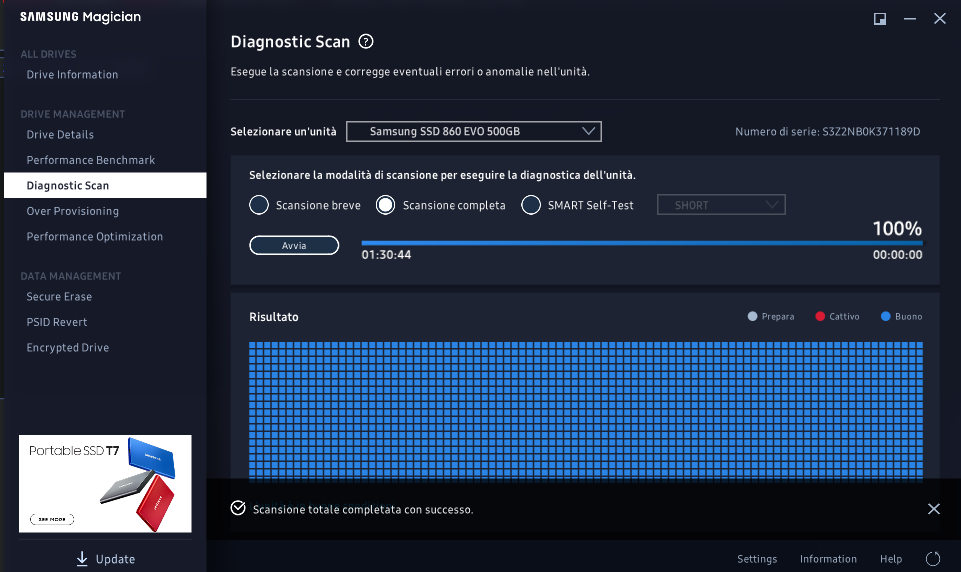961x572 pixels.
Task: Select the Scansione completa radio button
Action: (x=386, y=205)
